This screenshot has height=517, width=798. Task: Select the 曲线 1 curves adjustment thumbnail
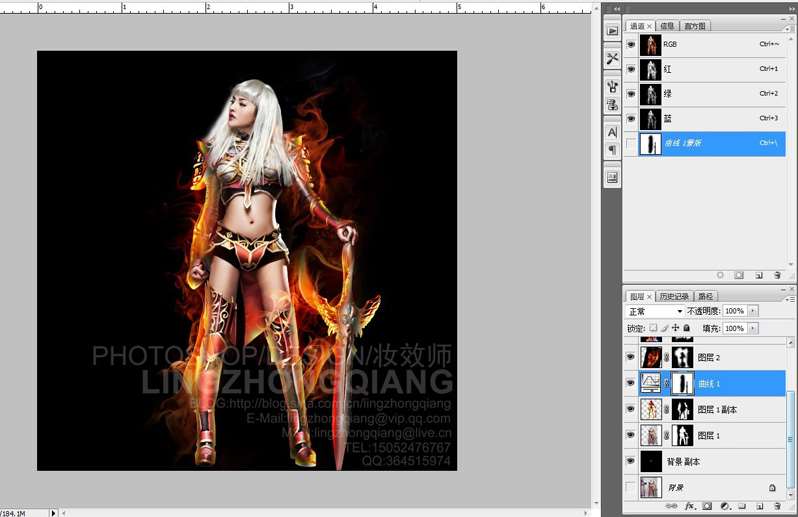651,383
